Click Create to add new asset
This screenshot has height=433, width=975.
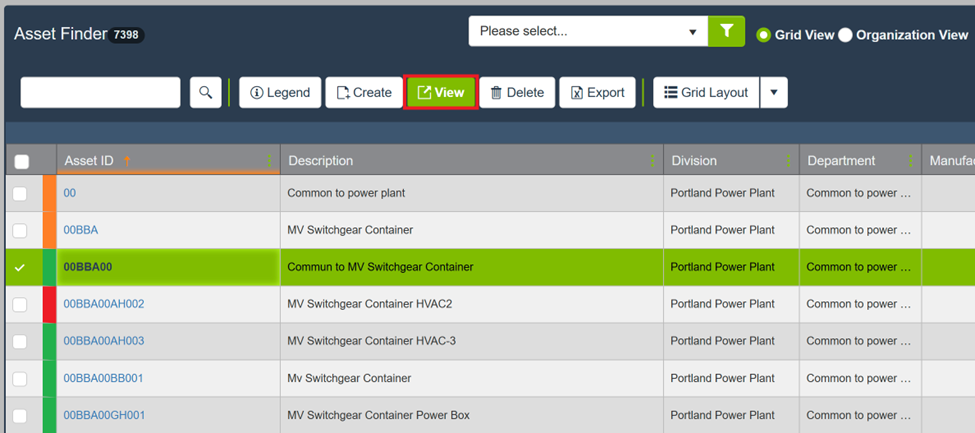click(x=364, y=92)
